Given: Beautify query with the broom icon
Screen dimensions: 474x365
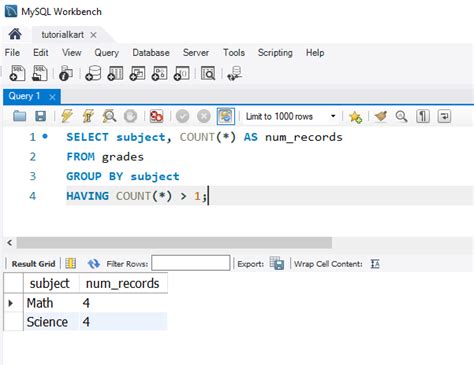Looking at the screenshot, I should (x=381, y=116).
